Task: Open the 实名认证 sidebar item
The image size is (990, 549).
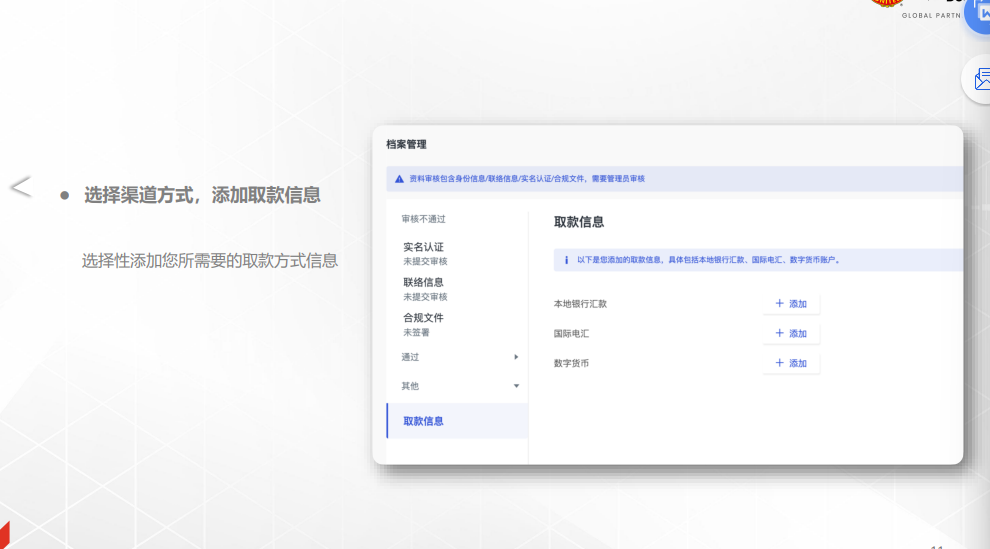Action: click(x=424, y=247)
